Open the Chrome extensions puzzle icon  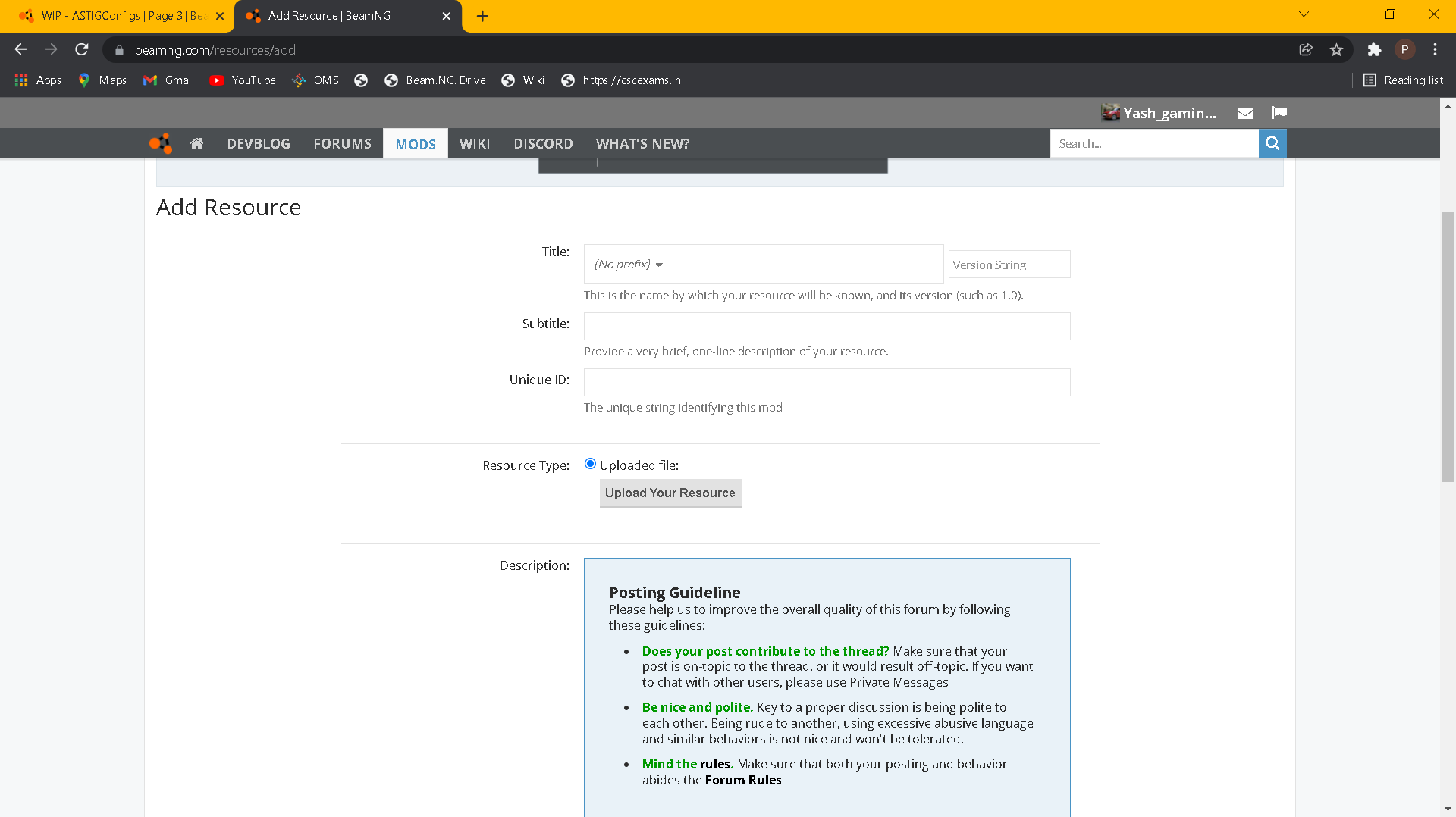[1374, 50]
